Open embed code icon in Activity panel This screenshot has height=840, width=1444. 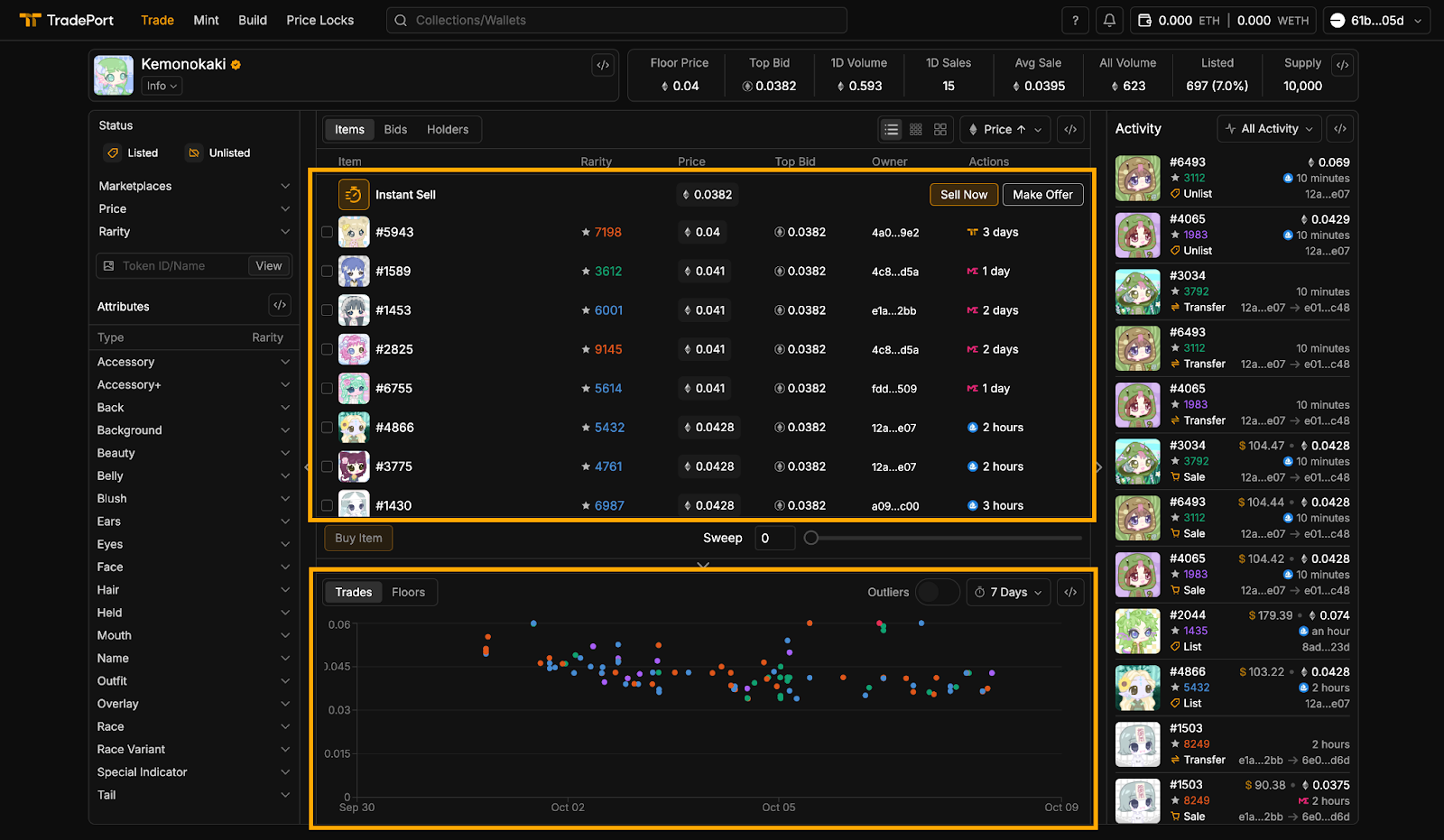[x=1340, y=129]
